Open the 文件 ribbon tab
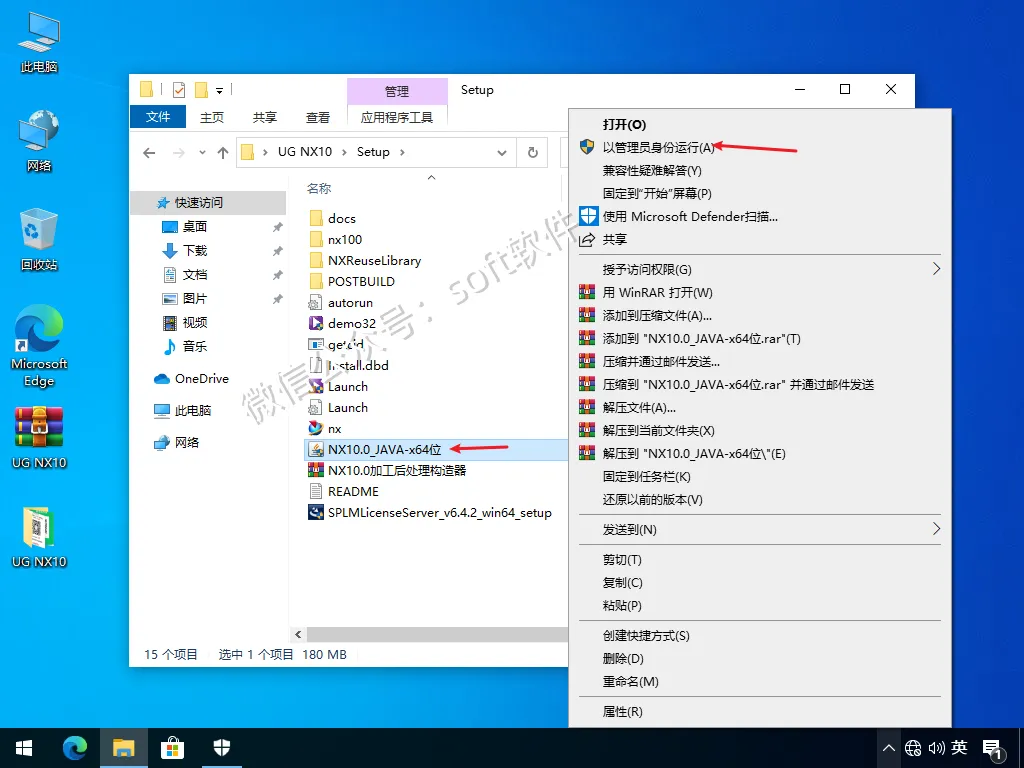 pos(158,117)
